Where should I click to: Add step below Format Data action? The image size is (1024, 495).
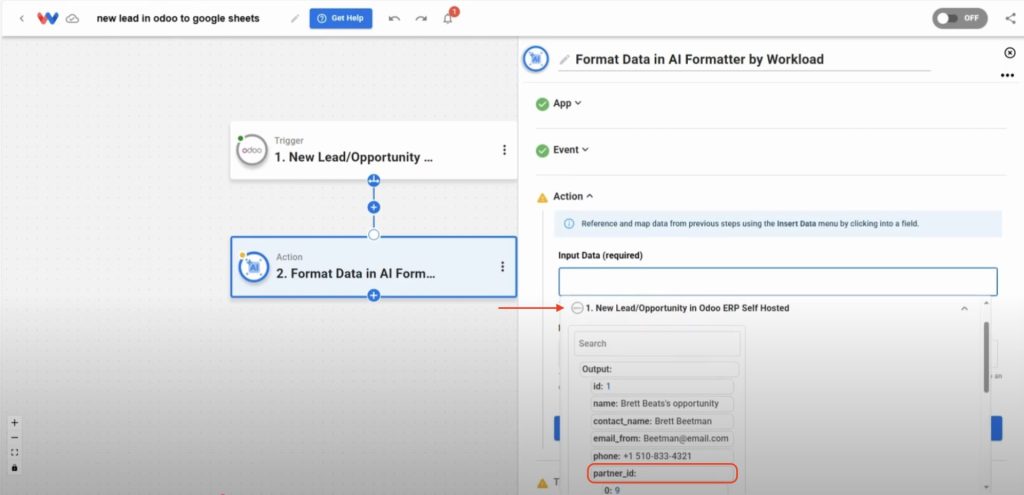click(x=374, y=295)
